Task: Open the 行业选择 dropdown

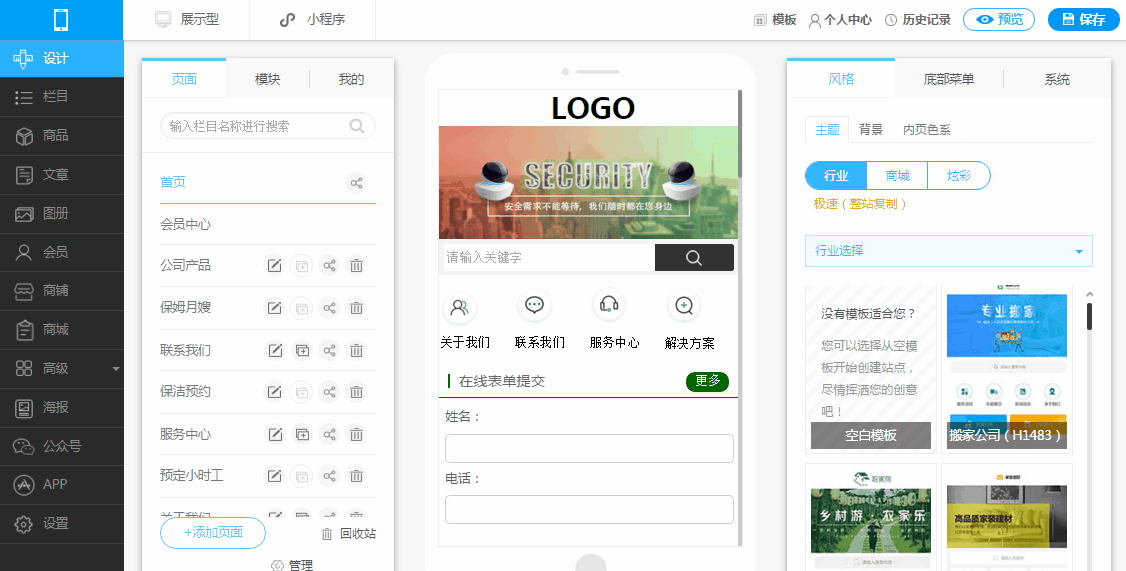Action: [x=949, y=251]
